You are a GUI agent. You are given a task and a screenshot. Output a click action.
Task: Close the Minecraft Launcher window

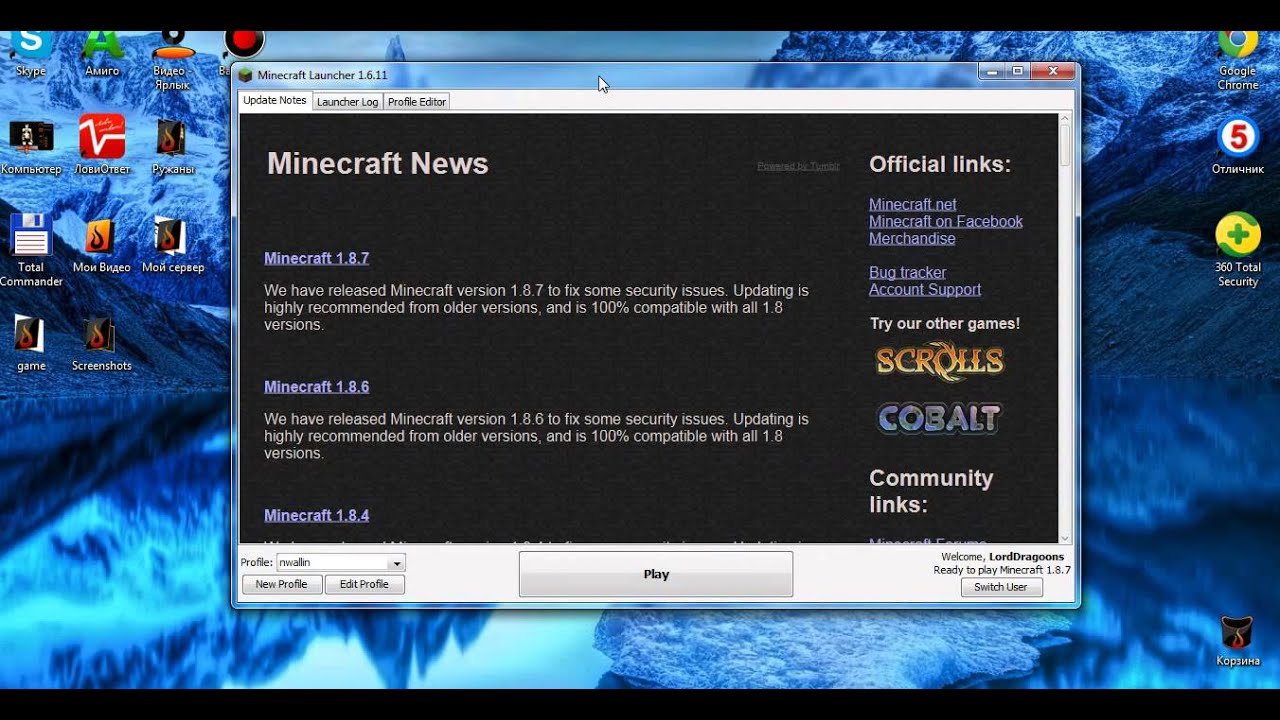point(1052,71)
